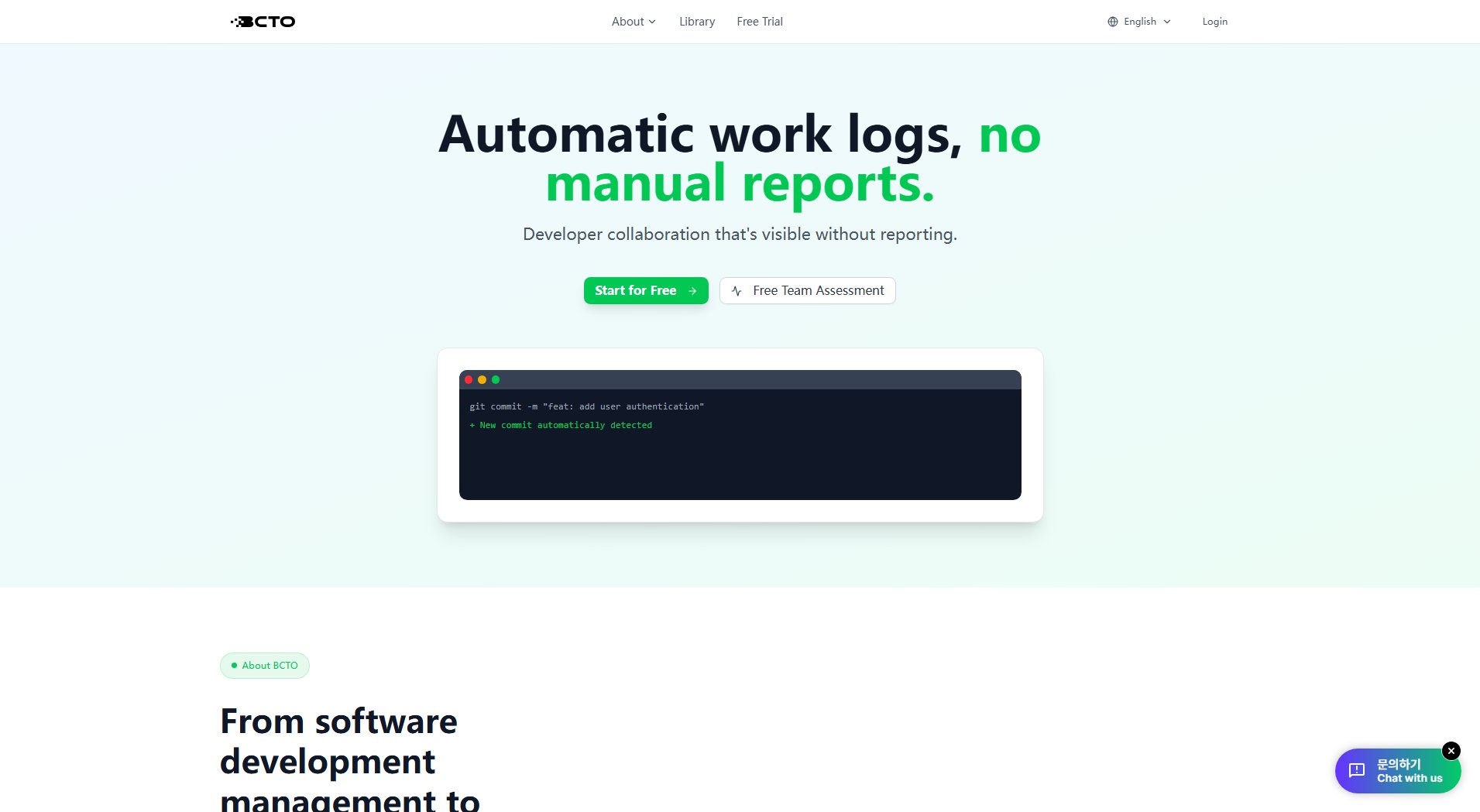This screenshot has height=812, width=1480.
Task: Open the Free Trial nav item
Action: click(x=759, y=22)
